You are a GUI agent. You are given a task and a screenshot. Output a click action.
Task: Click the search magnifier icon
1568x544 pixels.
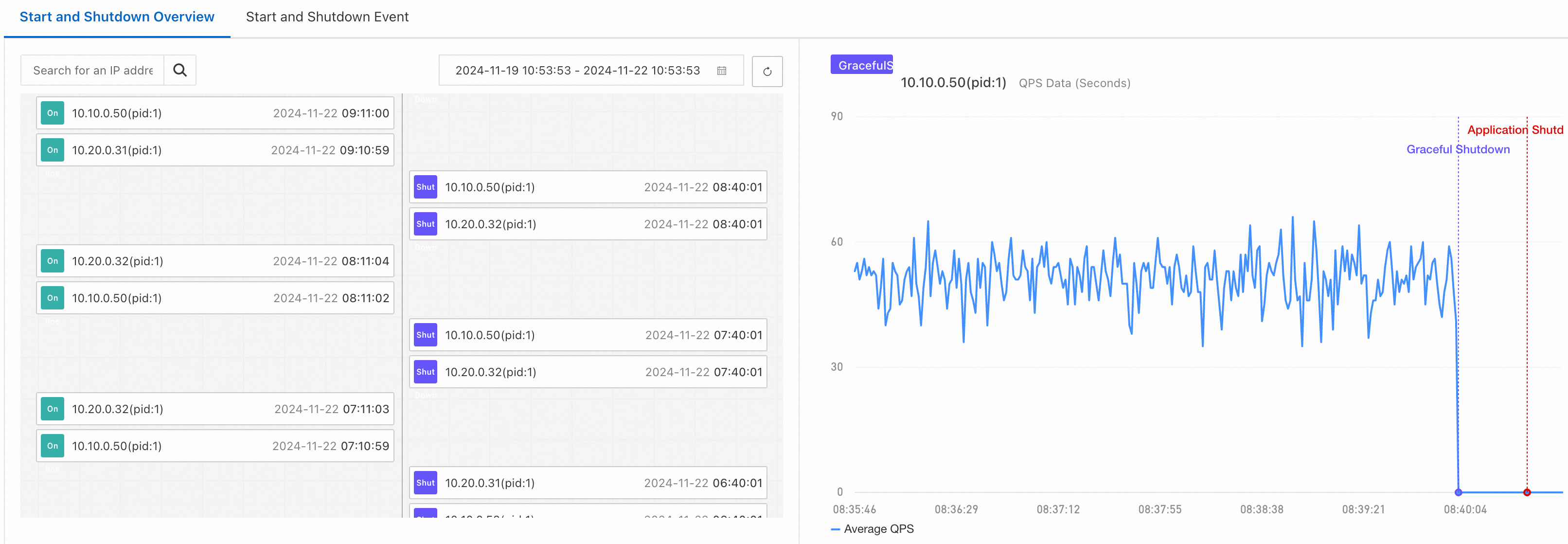(x=179, y=70)
